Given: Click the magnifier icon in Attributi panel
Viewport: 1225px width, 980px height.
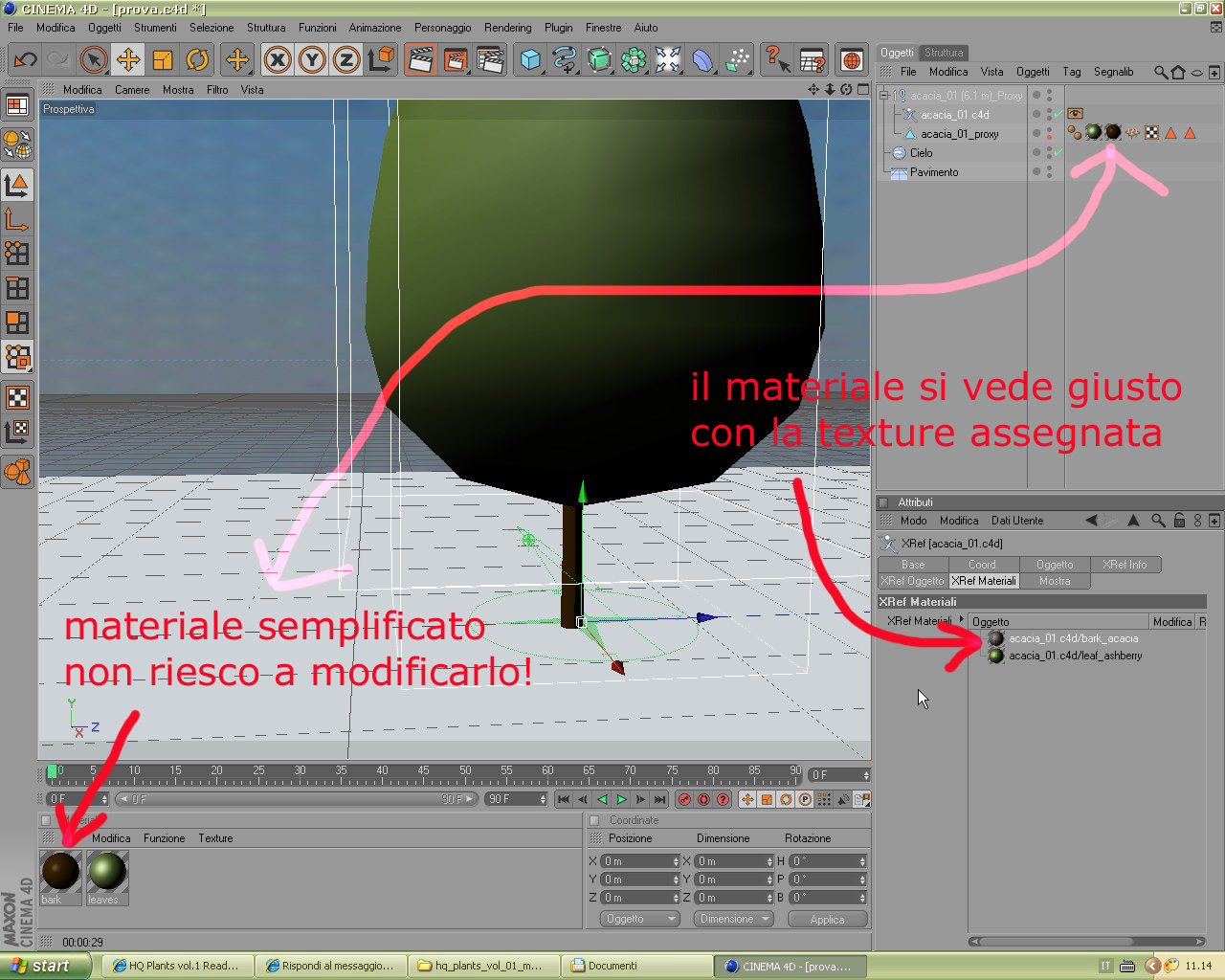Looking at the screenshot, I should tap(1158, 521).
